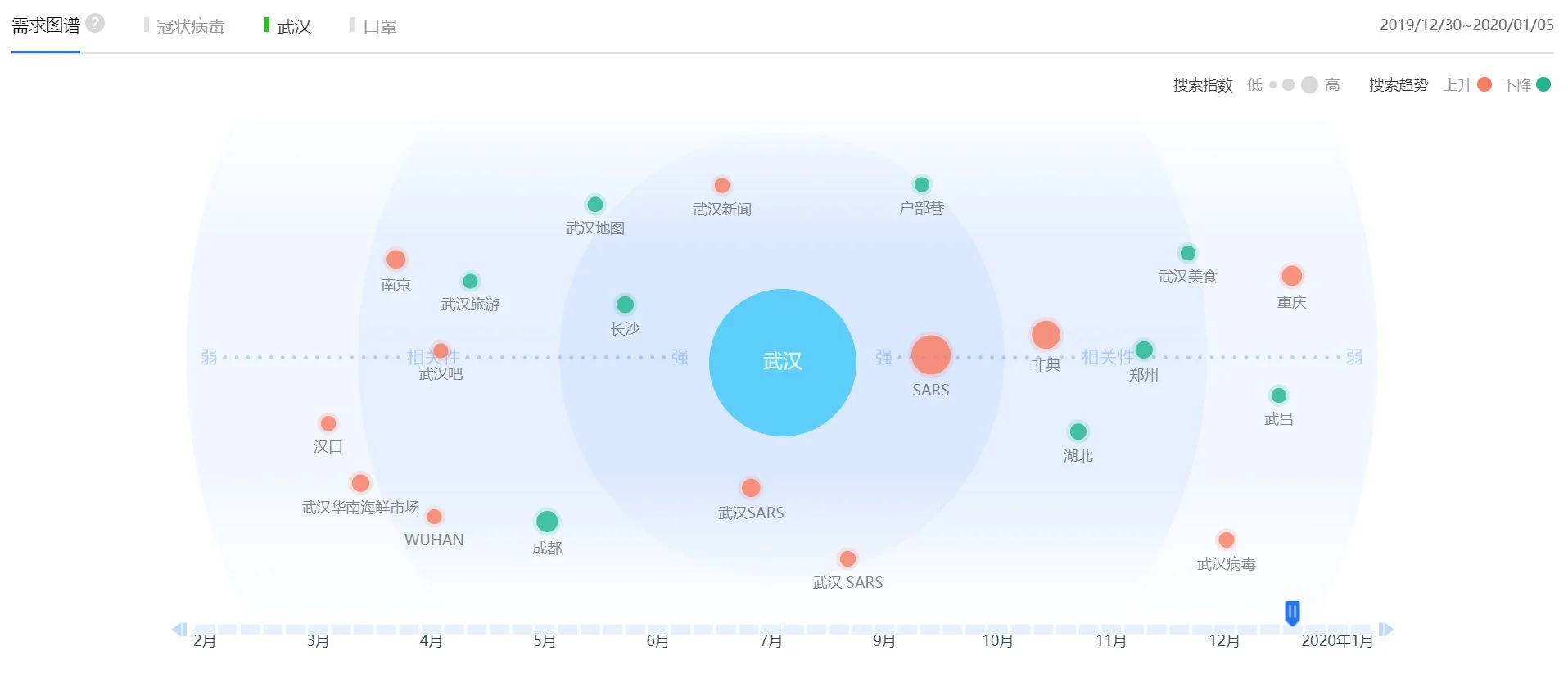
Task: Switch to the 口罩 keyword tab
Action: click(x=379, y=26)
